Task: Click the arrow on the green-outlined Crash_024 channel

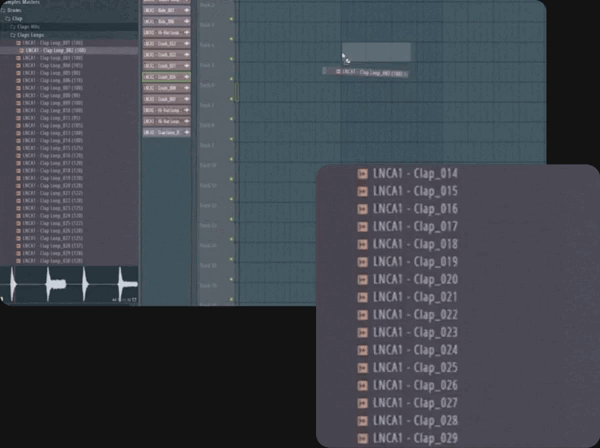Action: coord(186,77)
